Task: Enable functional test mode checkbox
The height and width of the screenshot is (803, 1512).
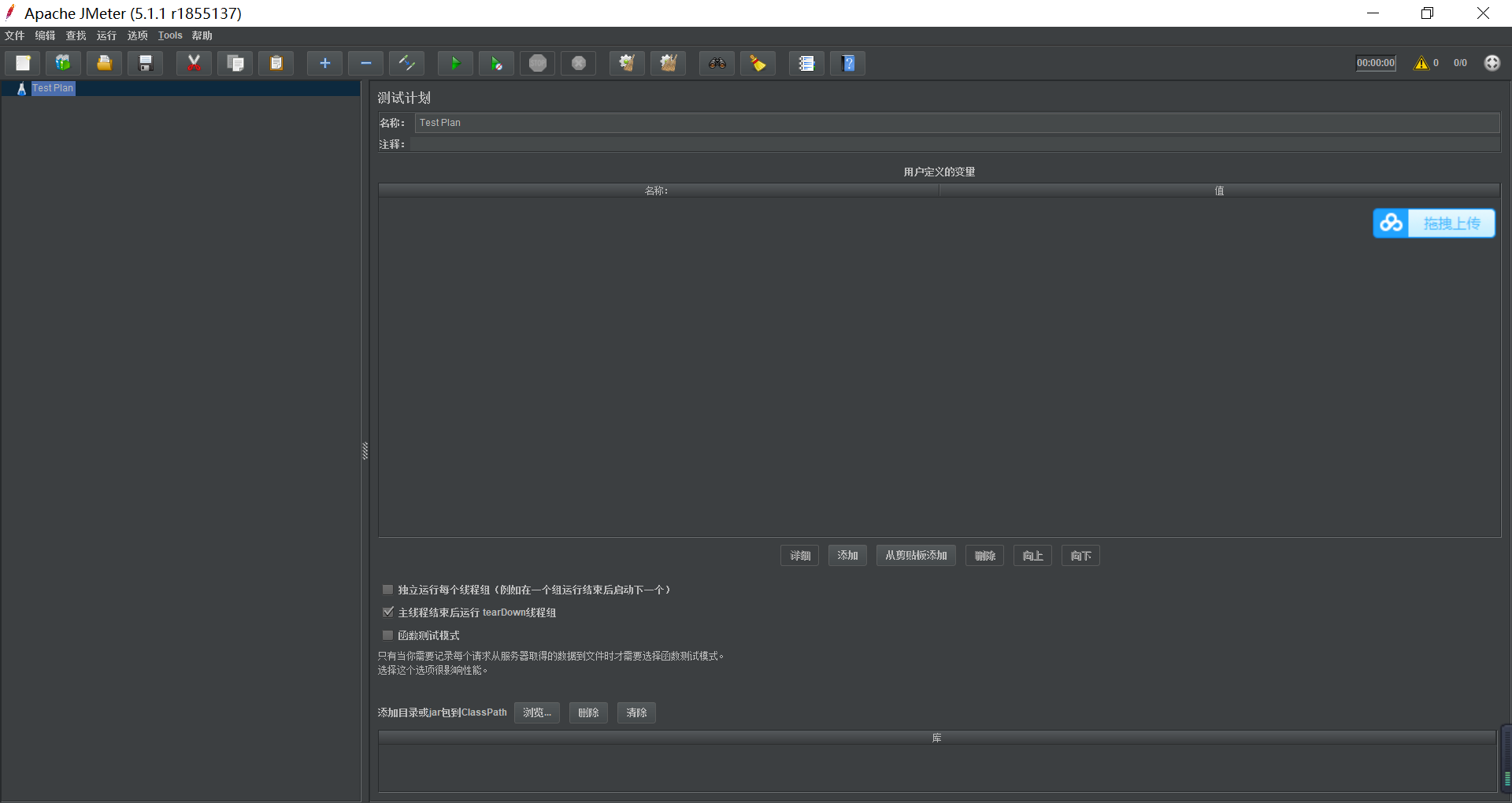Action: (387, 635)
